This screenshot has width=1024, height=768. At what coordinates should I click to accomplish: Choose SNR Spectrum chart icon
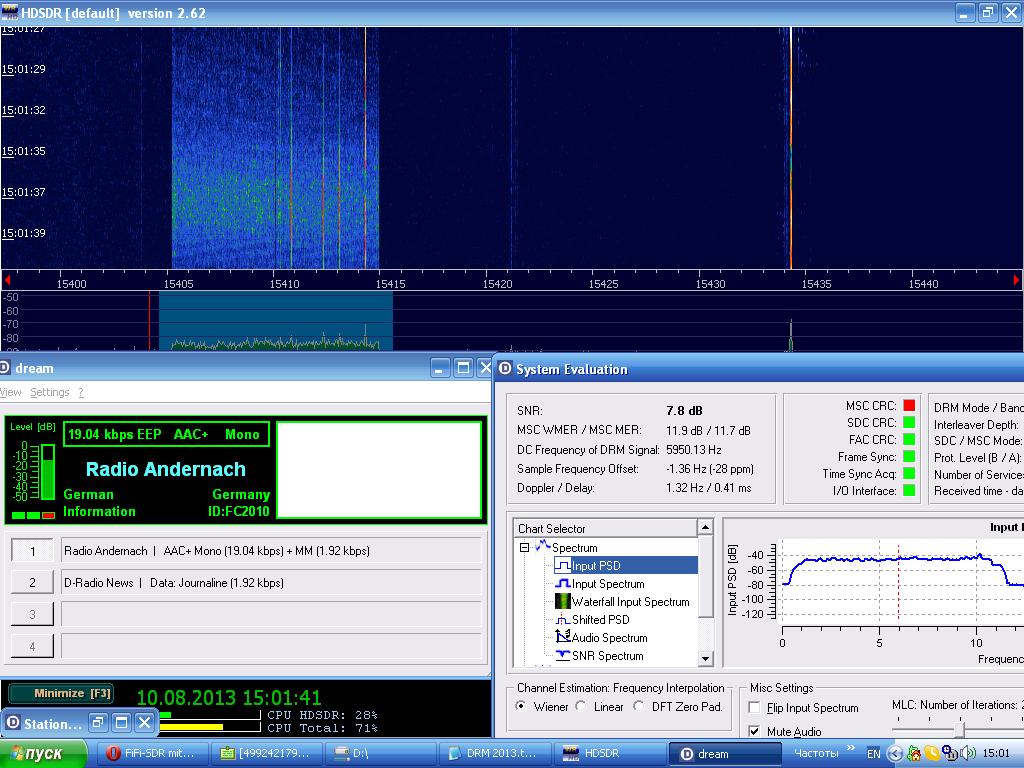point(562,655)
